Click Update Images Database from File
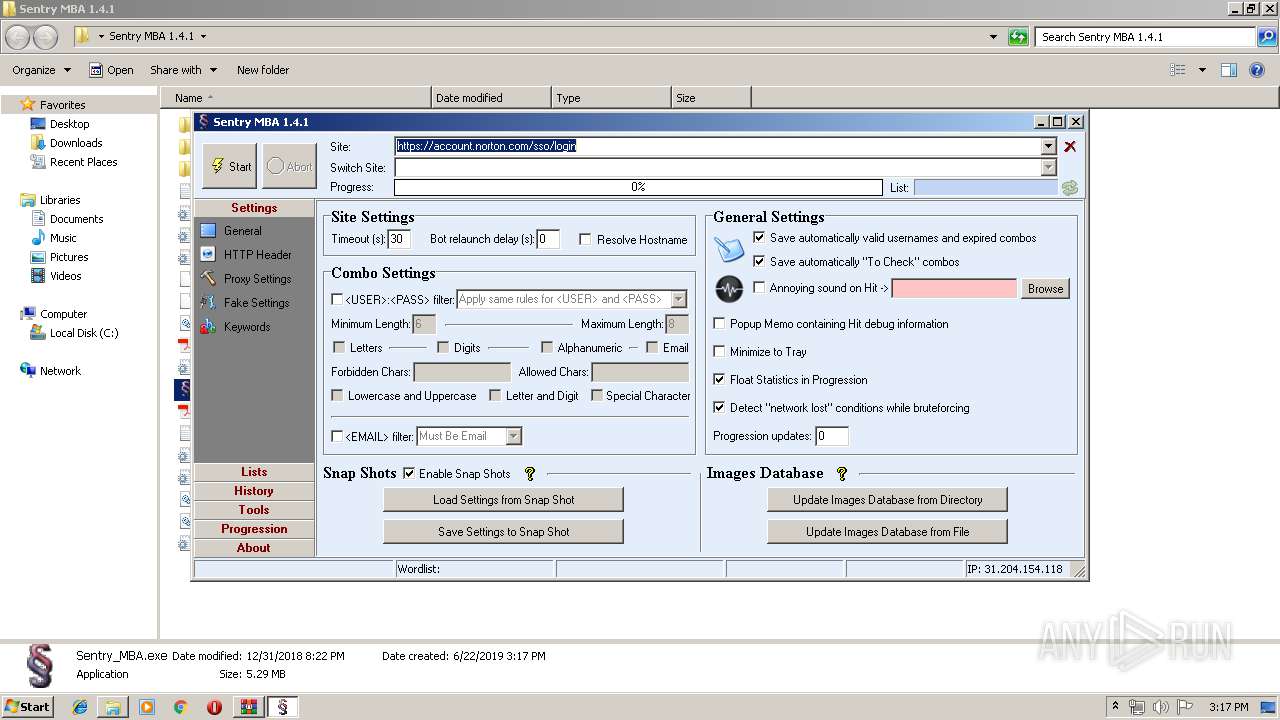 [x=887, y=532]
